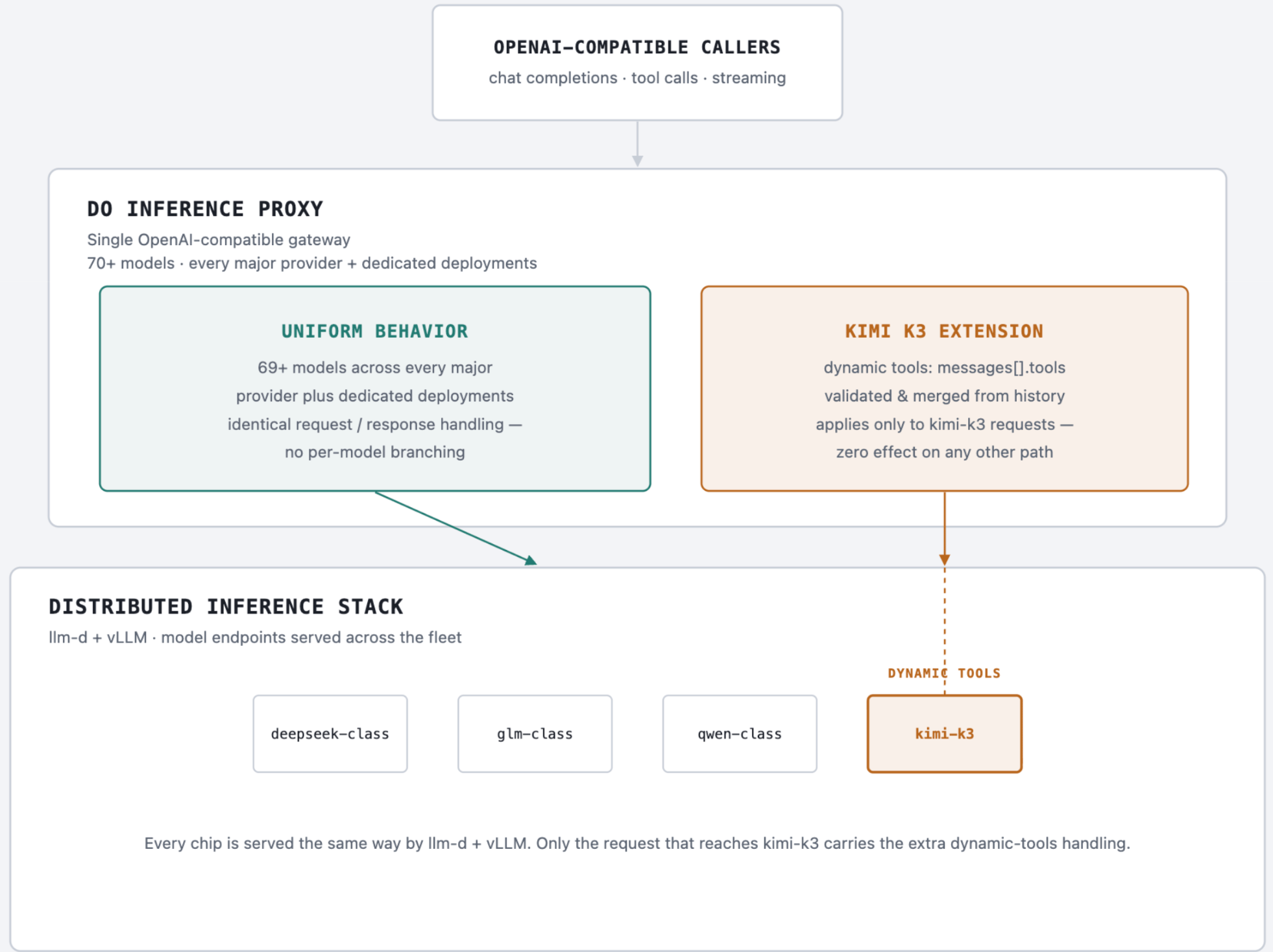This screenshot has height=952, width=1273.
Task: Click the Distributed Inference Stack heading
Action: [x=226, y=606]
